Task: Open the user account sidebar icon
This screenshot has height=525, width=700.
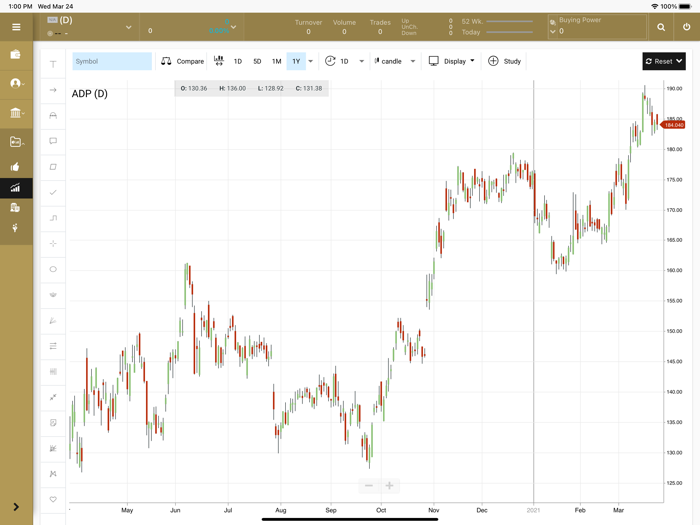Action: pos(16,83)
